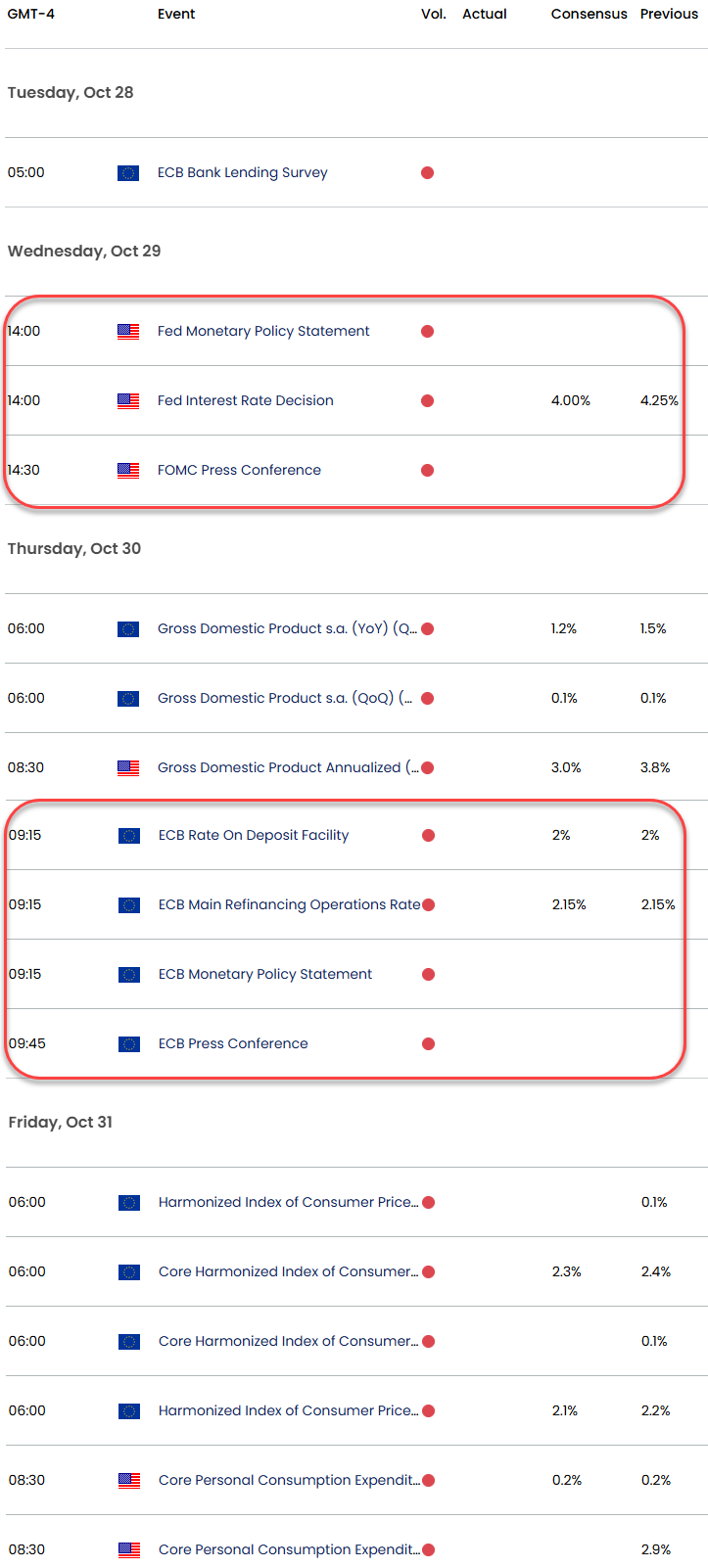Screen dimensions: 708x1568
Task: Toggle the volatility dot for ECB Monetary Policy Statement
Action: point(427,974)
